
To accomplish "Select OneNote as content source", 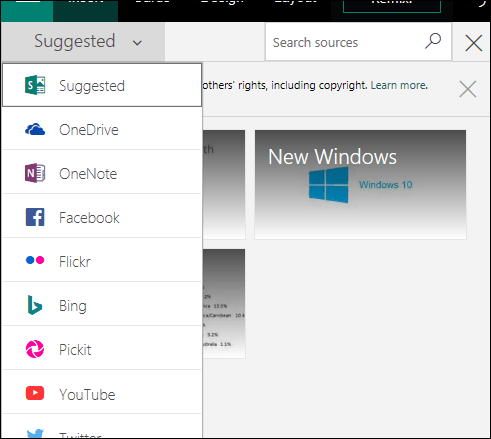I will (102, 173).
